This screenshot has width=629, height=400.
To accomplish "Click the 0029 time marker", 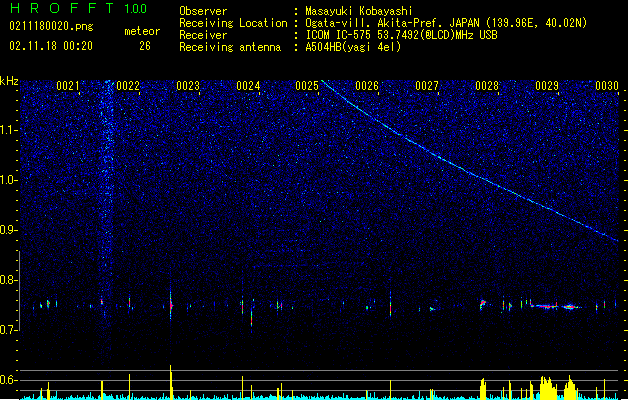I will 547,86.
